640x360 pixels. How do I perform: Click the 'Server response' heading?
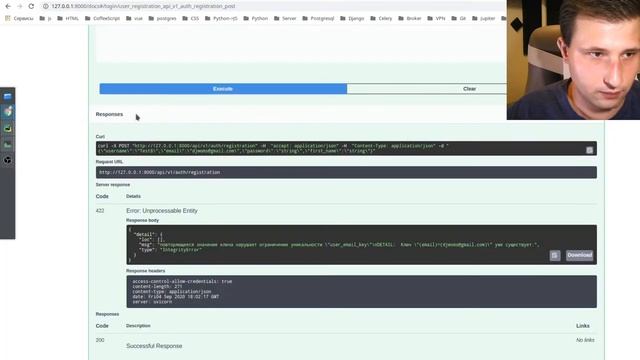tap(113, 184)
